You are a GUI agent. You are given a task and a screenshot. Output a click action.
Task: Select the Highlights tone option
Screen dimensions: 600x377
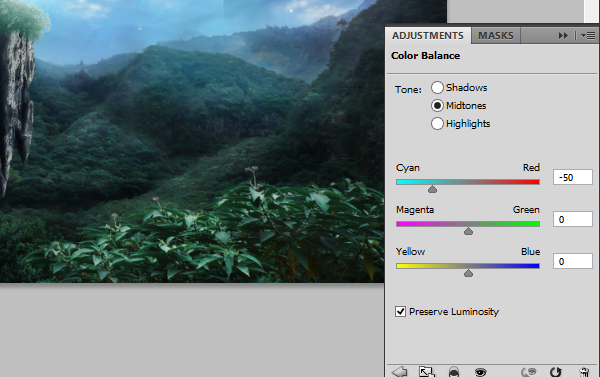pyautogui.click(x=437, y=124)
